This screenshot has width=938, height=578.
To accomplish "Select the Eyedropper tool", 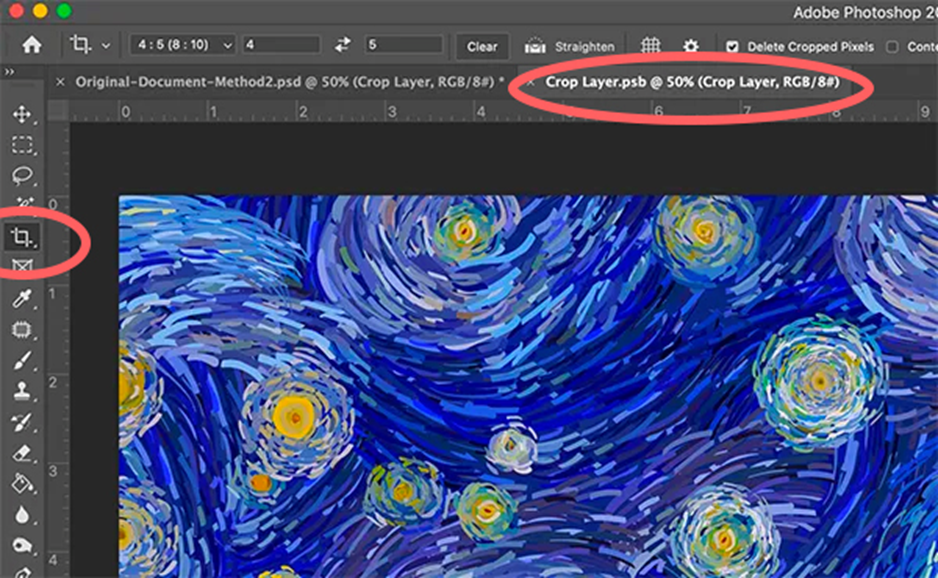I will (x=22, y=299).
